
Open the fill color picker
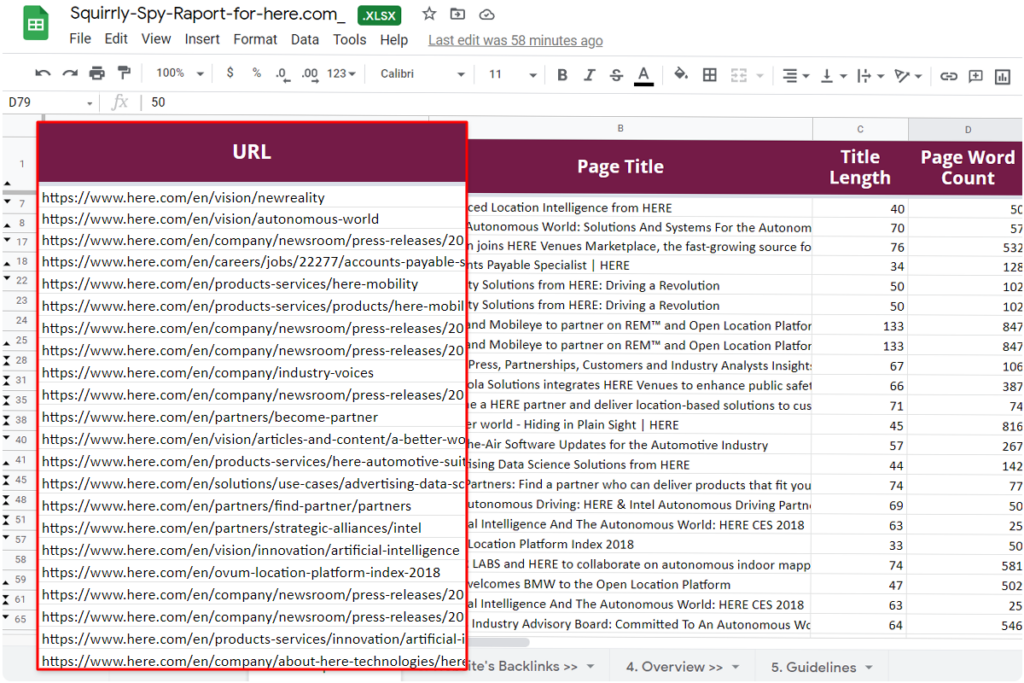[680, 74]
